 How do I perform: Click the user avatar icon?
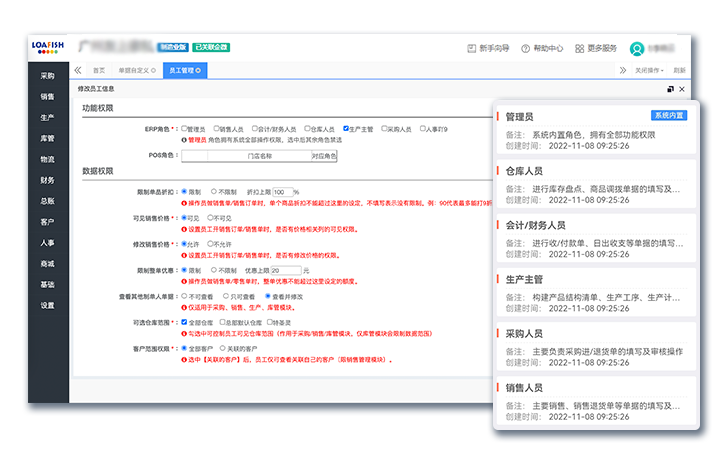pyautogui.click(x=637, y=48)
